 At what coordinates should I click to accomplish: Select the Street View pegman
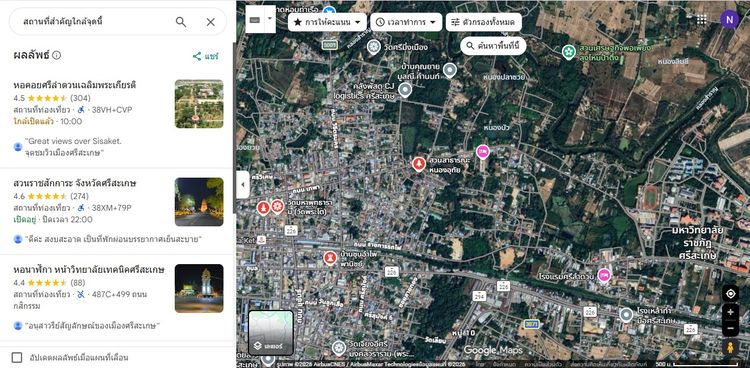pyautogui.click(x=730, y=347)
